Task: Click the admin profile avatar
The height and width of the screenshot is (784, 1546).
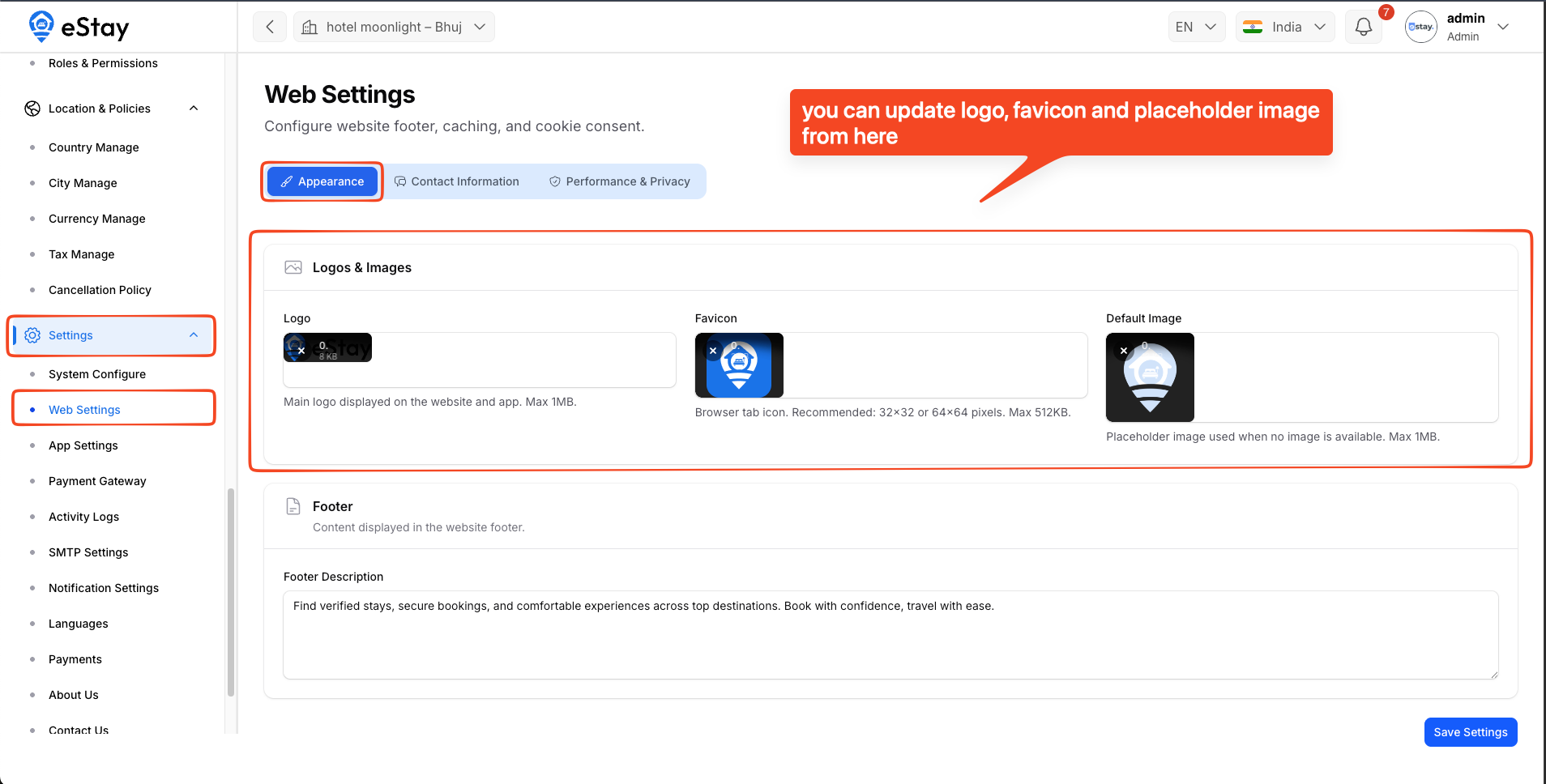Action: pos(1421,27)
